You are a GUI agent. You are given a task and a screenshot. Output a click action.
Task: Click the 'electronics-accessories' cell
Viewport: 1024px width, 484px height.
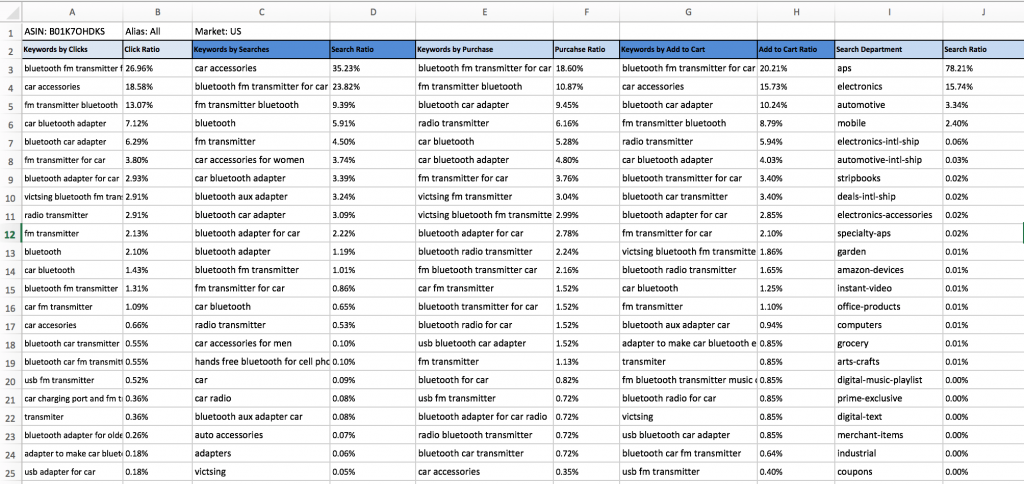tap(889, 215)
